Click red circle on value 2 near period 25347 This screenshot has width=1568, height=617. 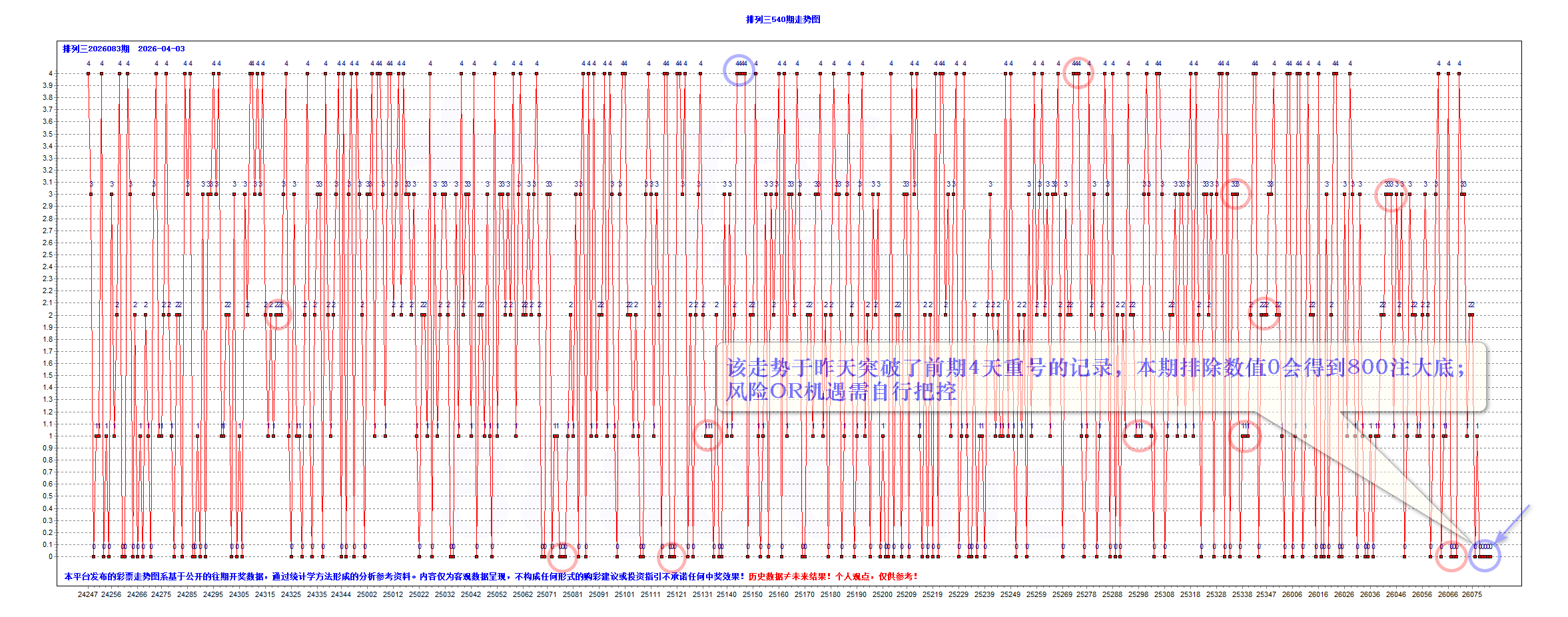1264,313
